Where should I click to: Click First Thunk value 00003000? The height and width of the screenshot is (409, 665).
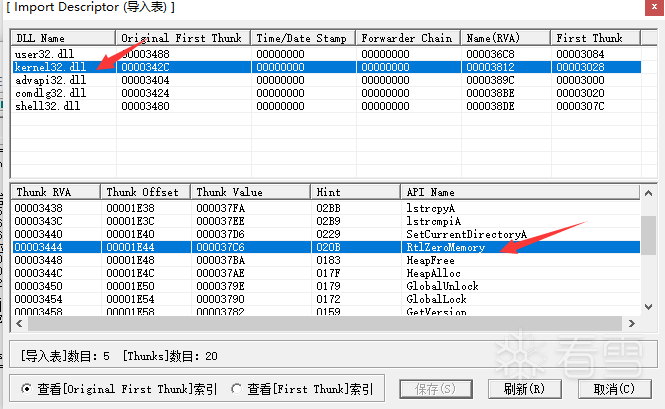[x=581, y=80]
